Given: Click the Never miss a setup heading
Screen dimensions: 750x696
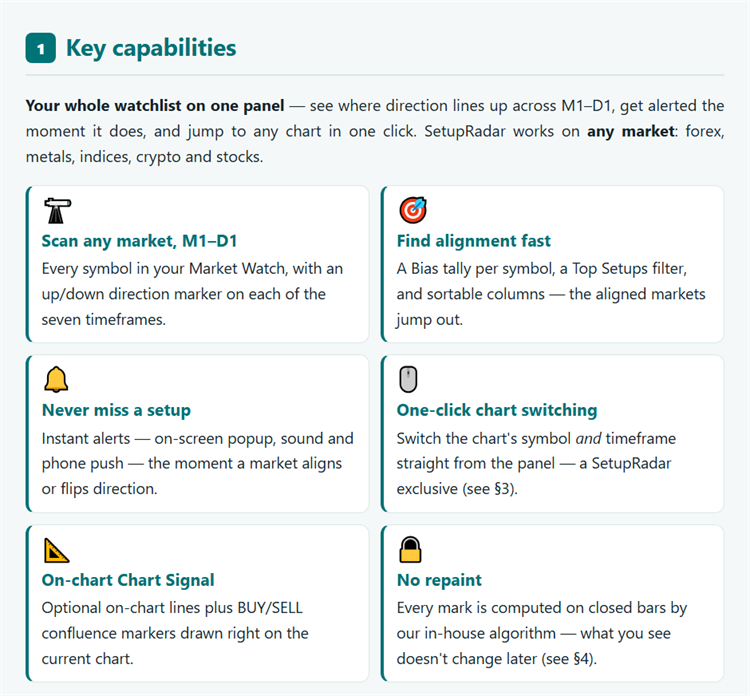Looking at the screenshot, I should [x=116, y=410].
